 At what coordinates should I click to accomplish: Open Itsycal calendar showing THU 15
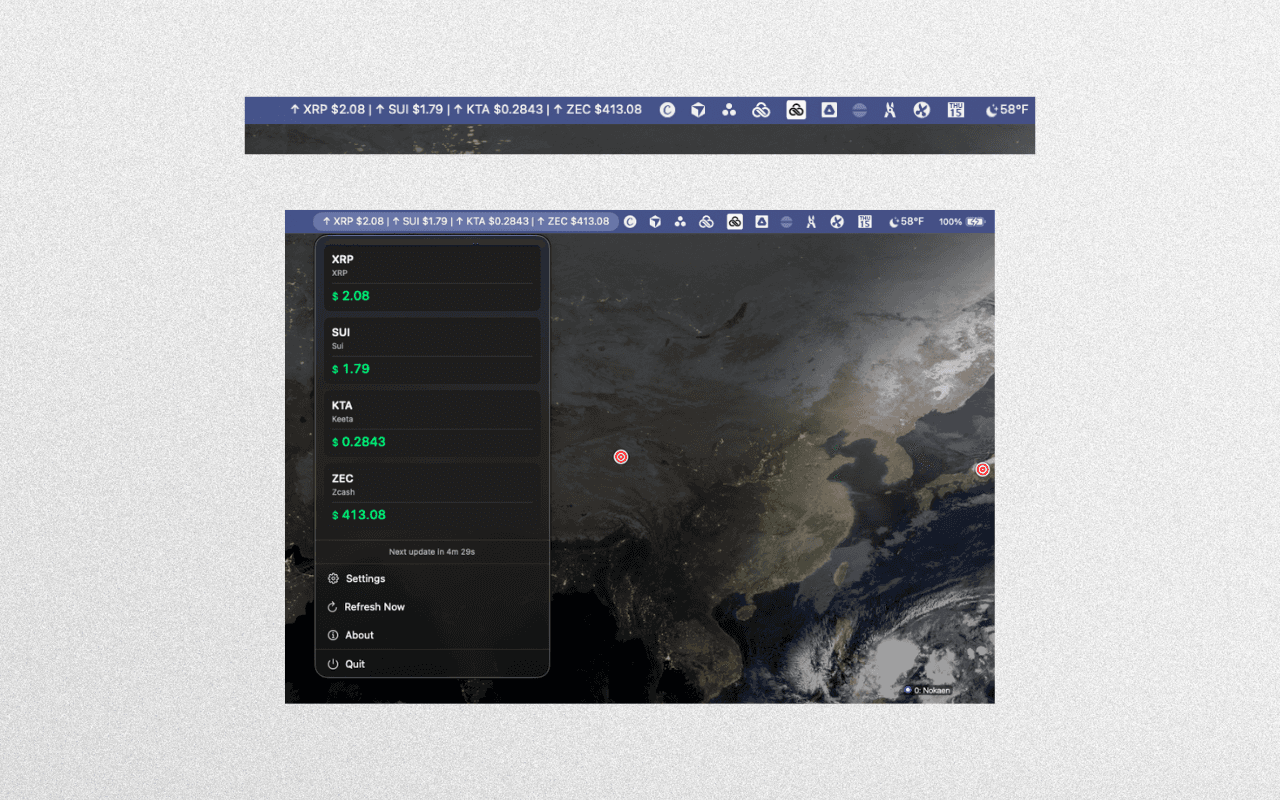pyautogui.click(x=864, y=221)
